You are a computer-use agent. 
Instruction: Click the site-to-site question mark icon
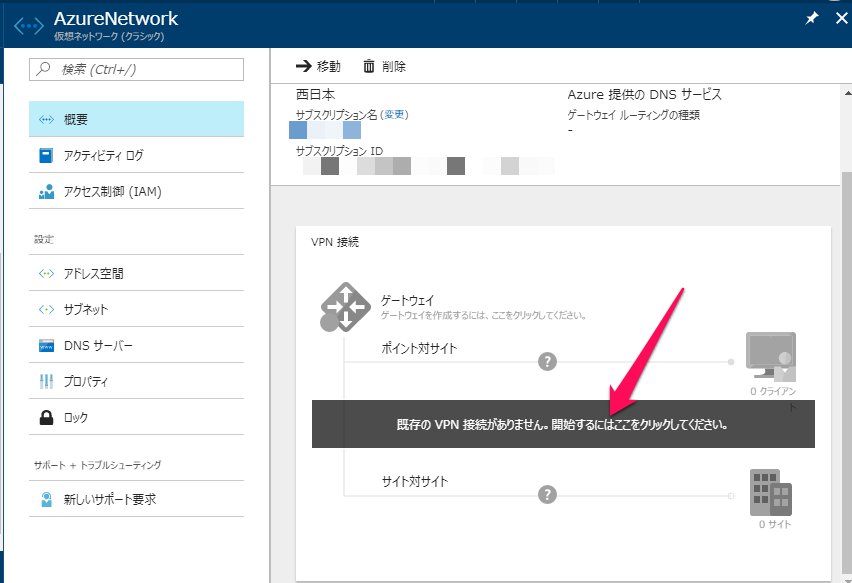pos(547,495)
